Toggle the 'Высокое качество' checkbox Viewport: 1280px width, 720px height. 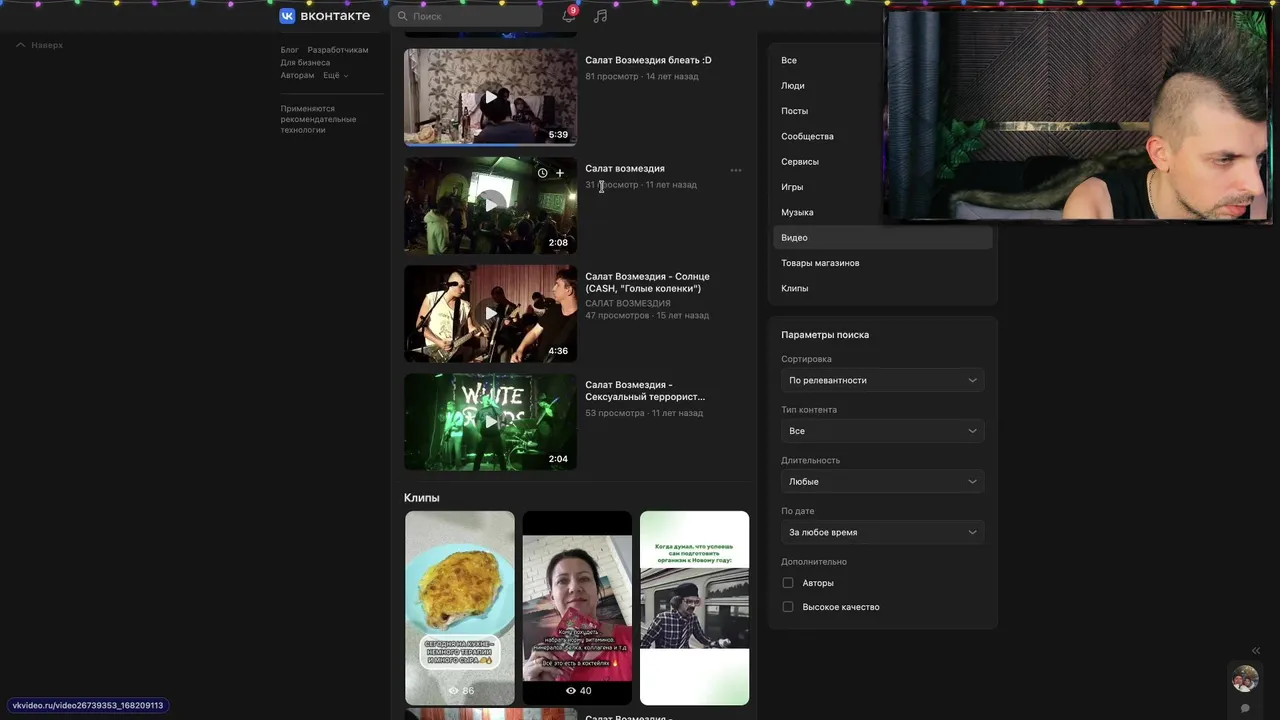(x=788, y=607)
